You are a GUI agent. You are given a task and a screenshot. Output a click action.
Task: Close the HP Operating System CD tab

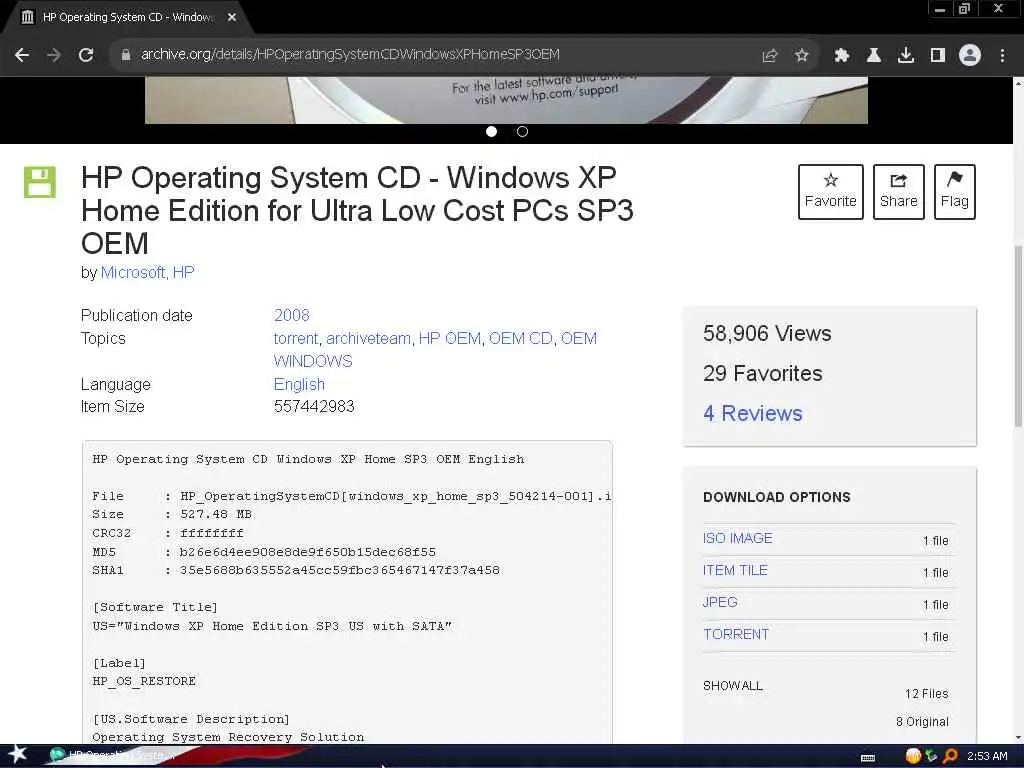point(232,18)
